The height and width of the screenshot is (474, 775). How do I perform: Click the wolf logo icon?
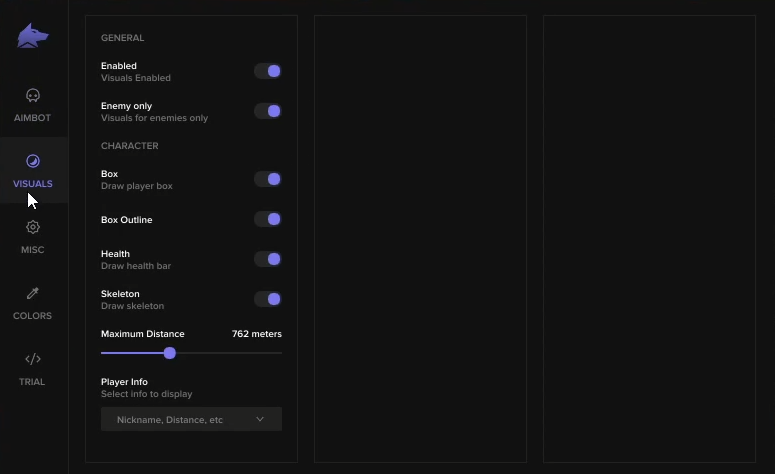(x=32, y=37)
